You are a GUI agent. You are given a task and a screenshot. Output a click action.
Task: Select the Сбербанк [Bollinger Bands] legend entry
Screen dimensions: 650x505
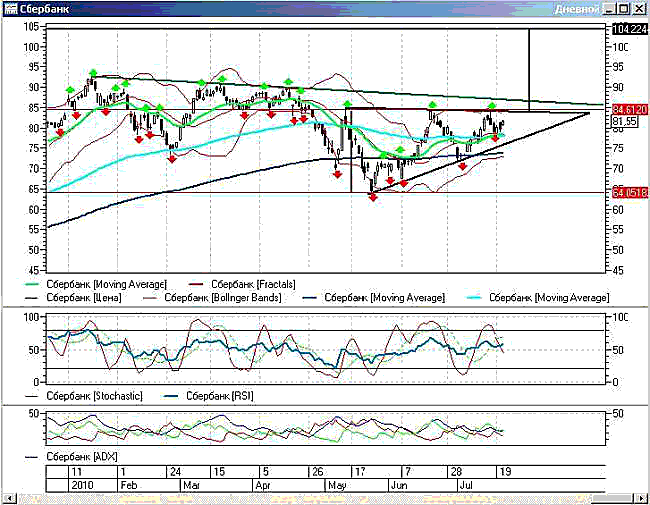[212, 298]
